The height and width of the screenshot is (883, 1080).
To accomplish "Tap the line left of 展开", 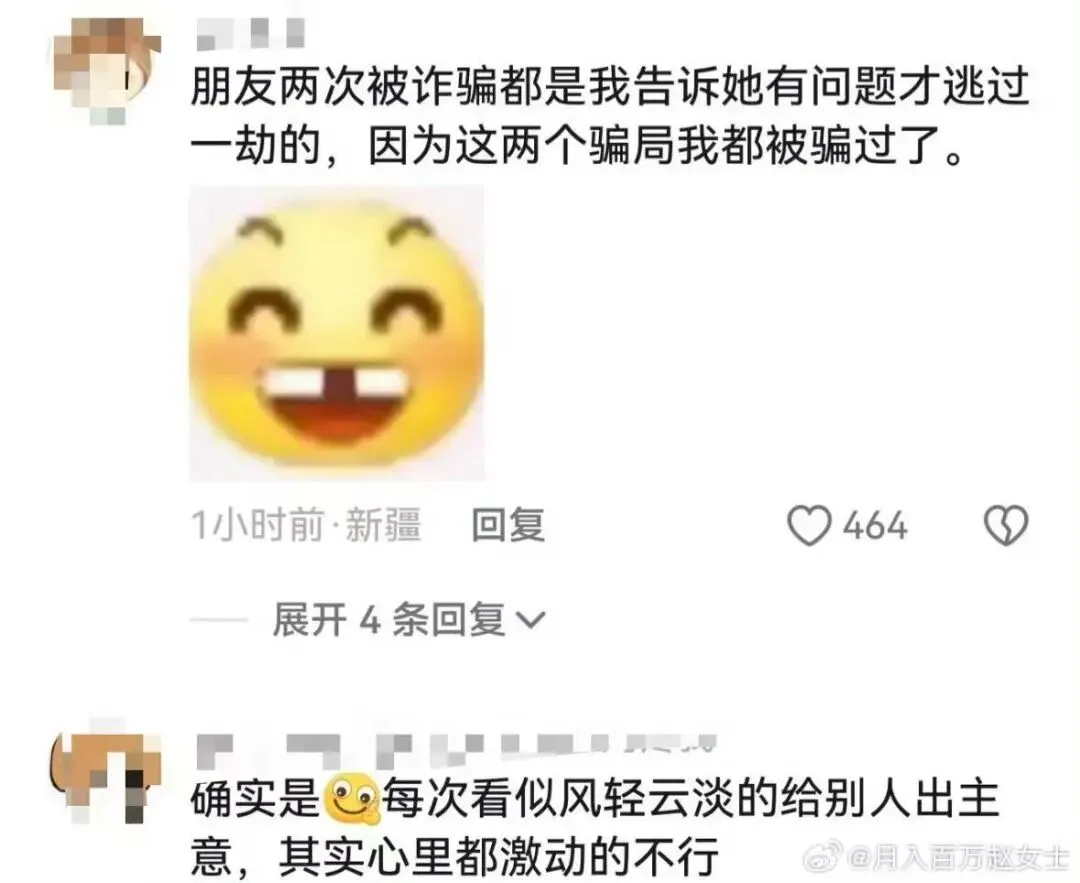I will click(218, 619).
